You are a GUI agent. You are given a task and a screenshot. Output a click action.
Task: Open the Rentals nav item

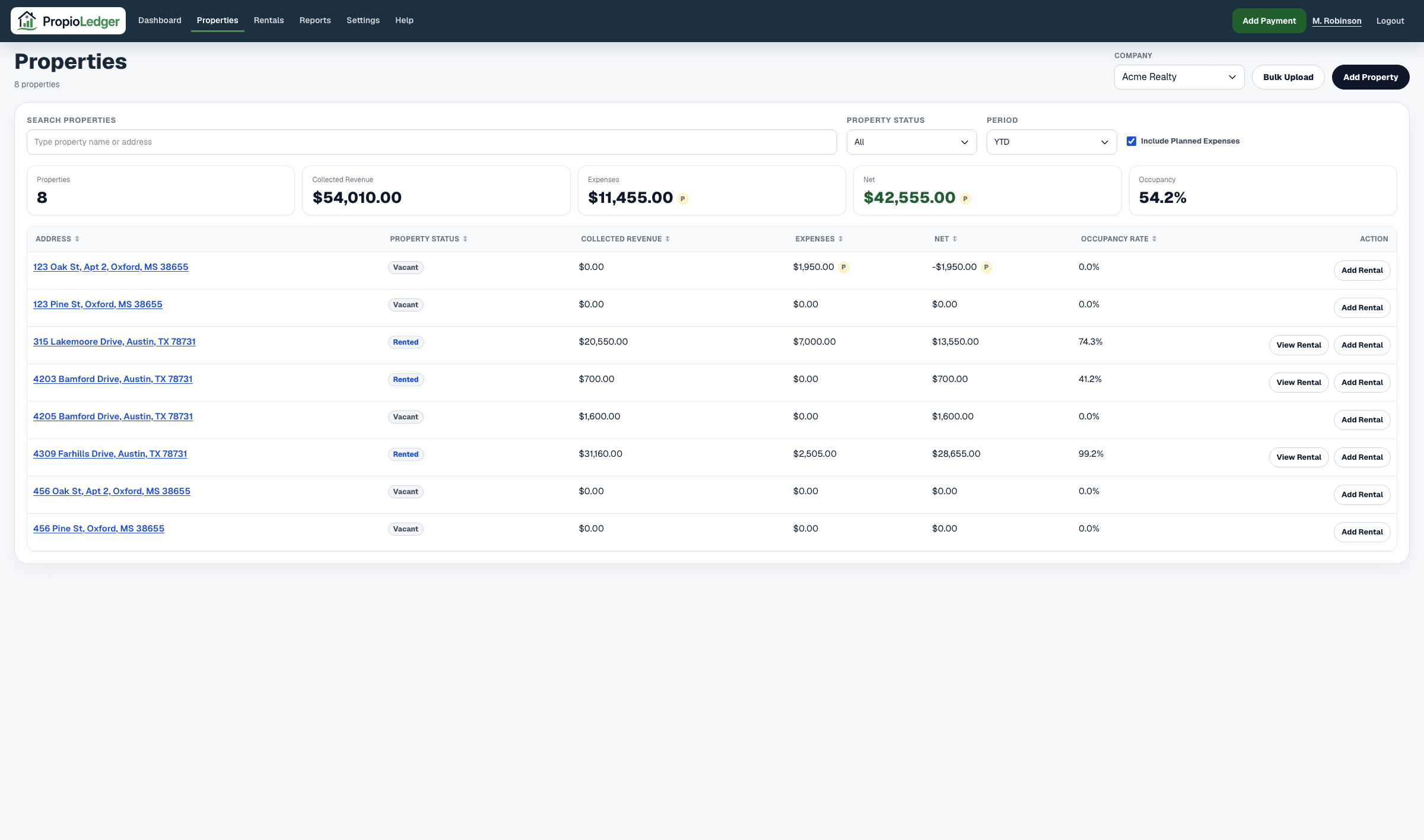[x=269, y=20]
